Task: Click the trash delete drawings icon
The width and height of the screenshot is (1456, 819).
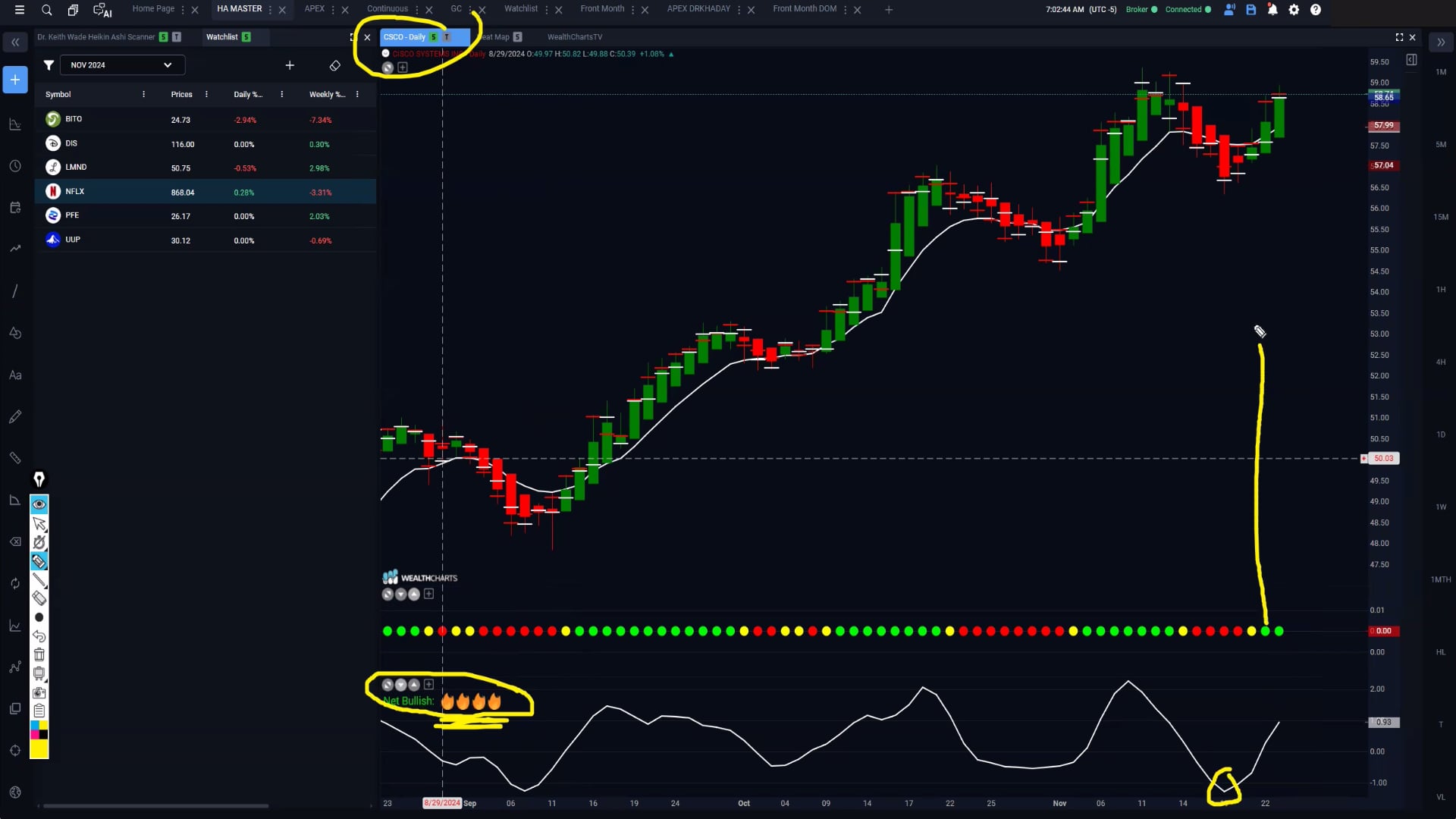Action: 39,654
